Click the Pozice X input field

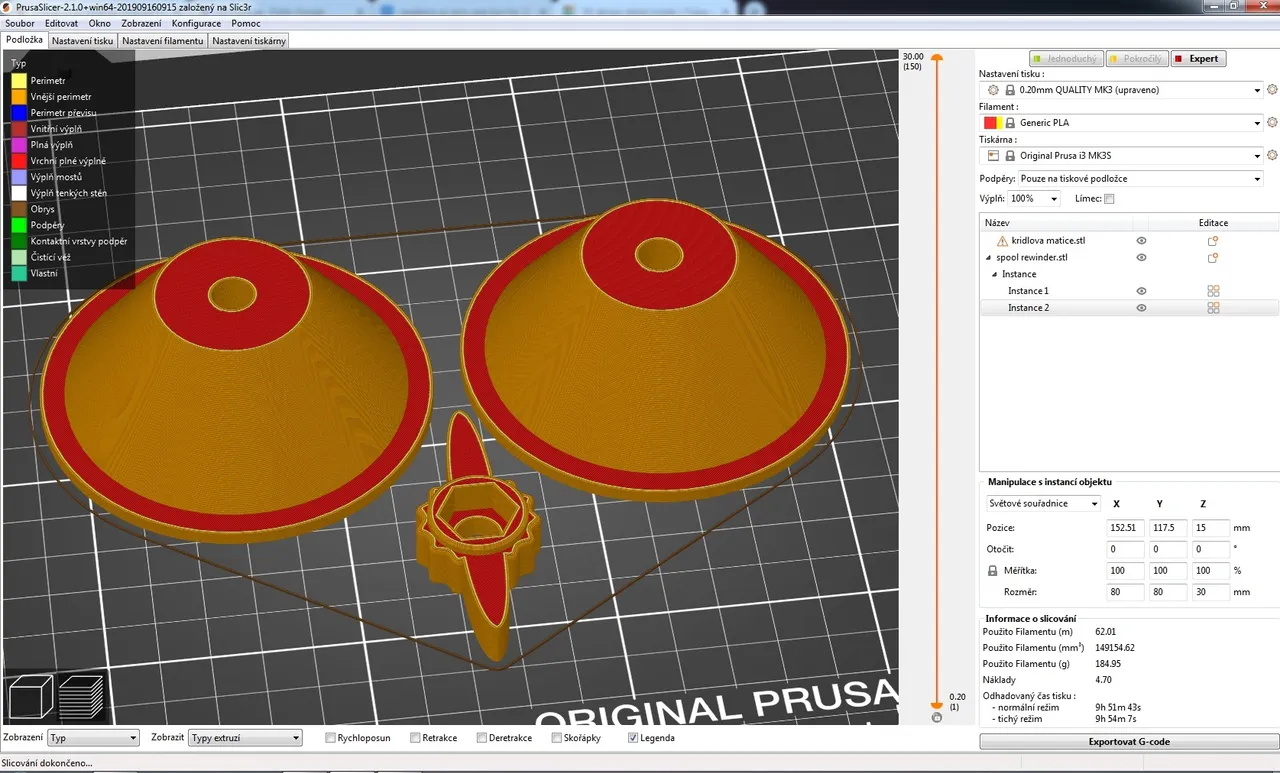point(1125,528)
